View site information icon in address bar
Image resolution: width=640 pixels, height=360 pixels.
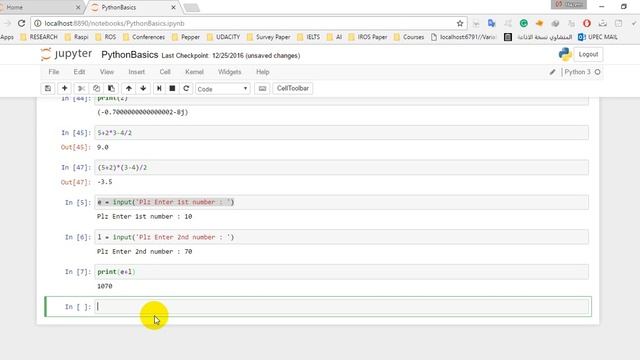tap(38, 23)
